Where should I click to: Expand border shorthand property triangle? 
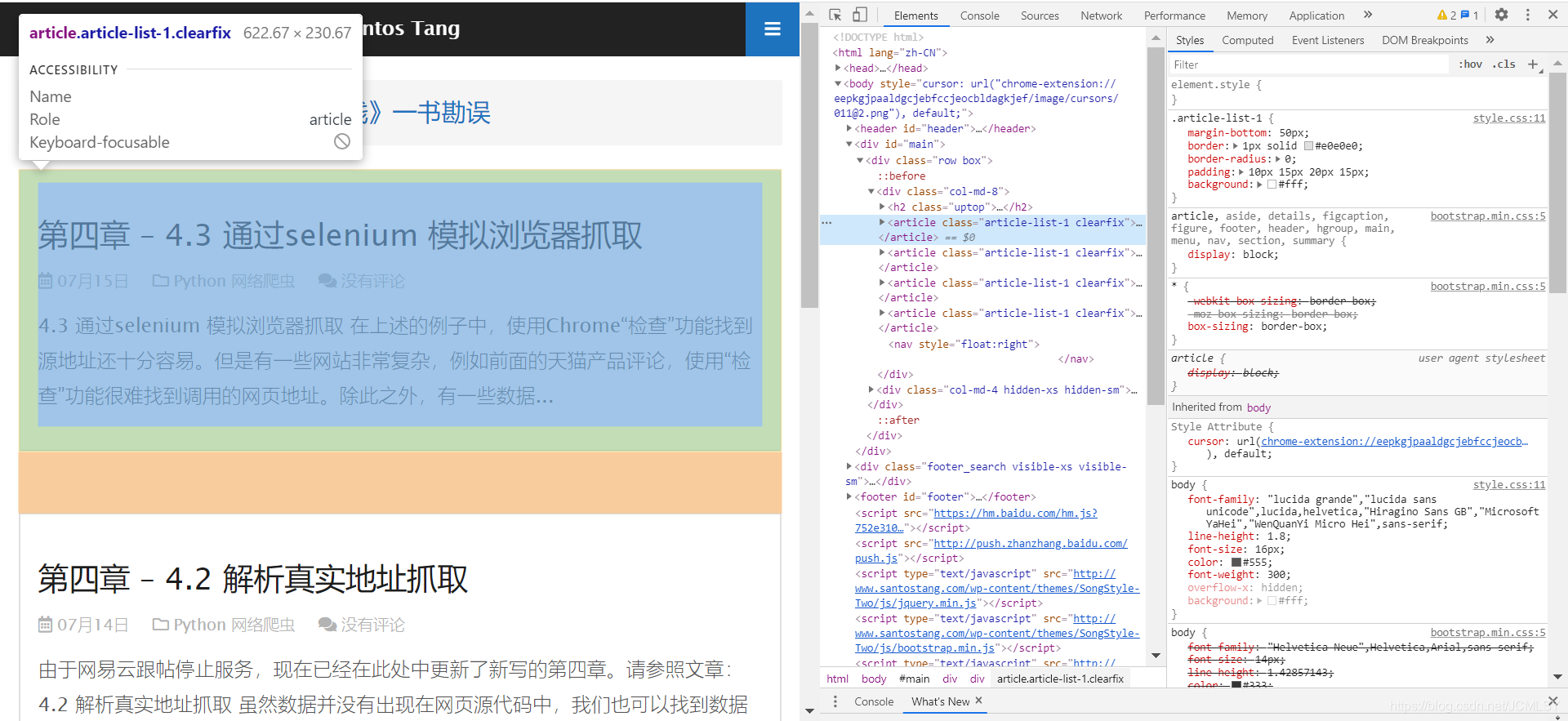pos(1235,146)
